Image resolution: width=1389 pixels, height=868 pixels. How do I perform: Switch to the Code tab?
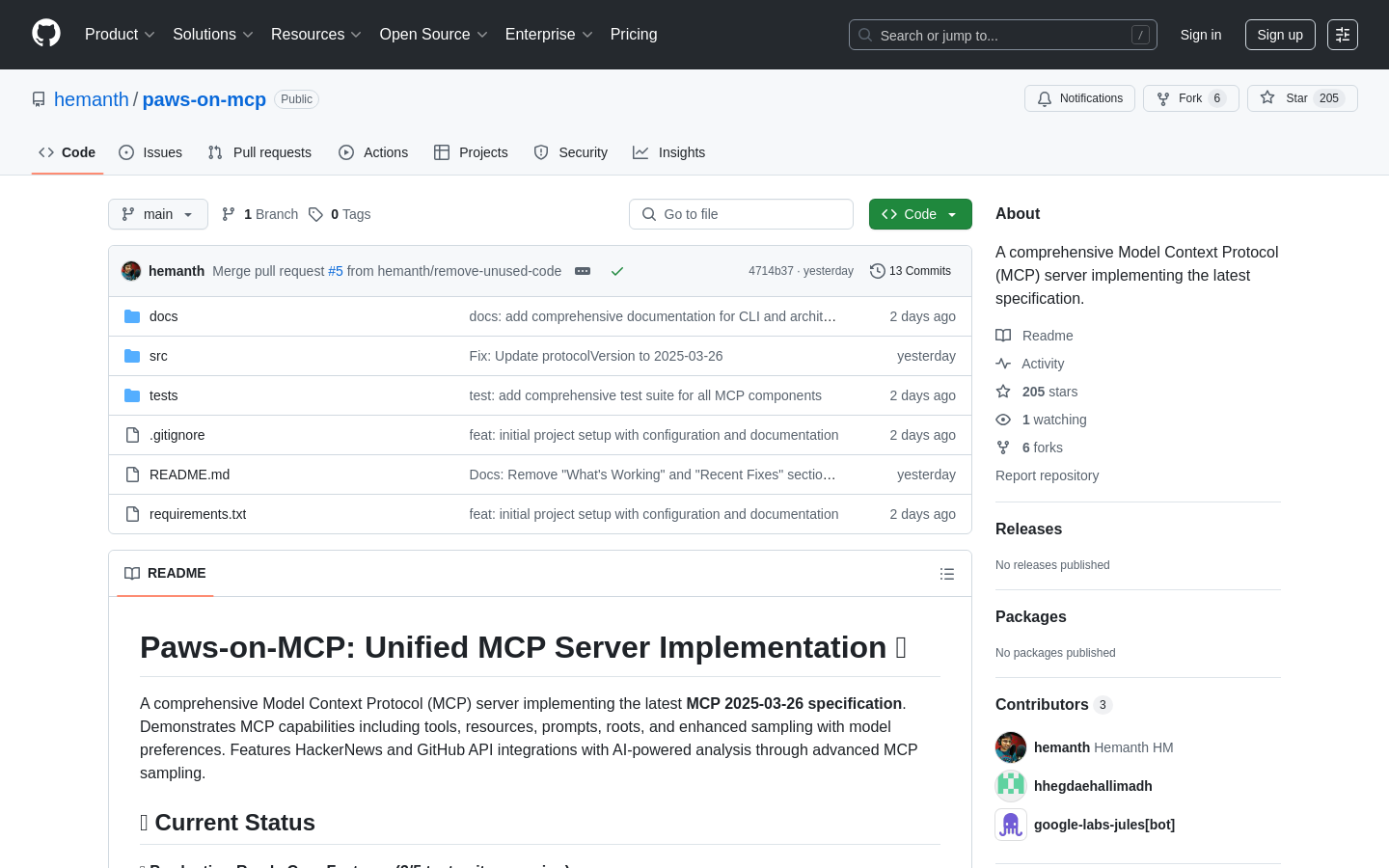point(68,152)
